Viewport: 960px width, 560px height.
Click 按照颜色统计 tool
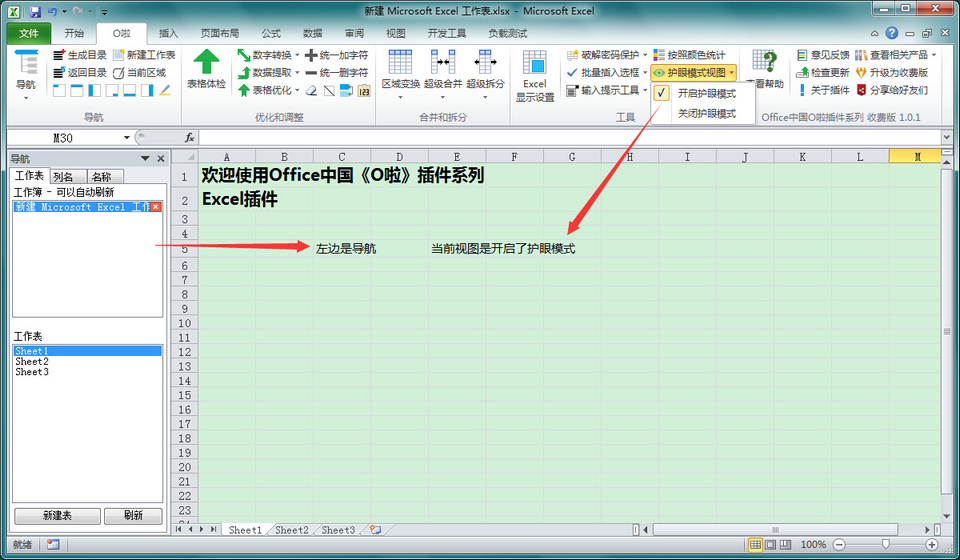coord(689,55)
